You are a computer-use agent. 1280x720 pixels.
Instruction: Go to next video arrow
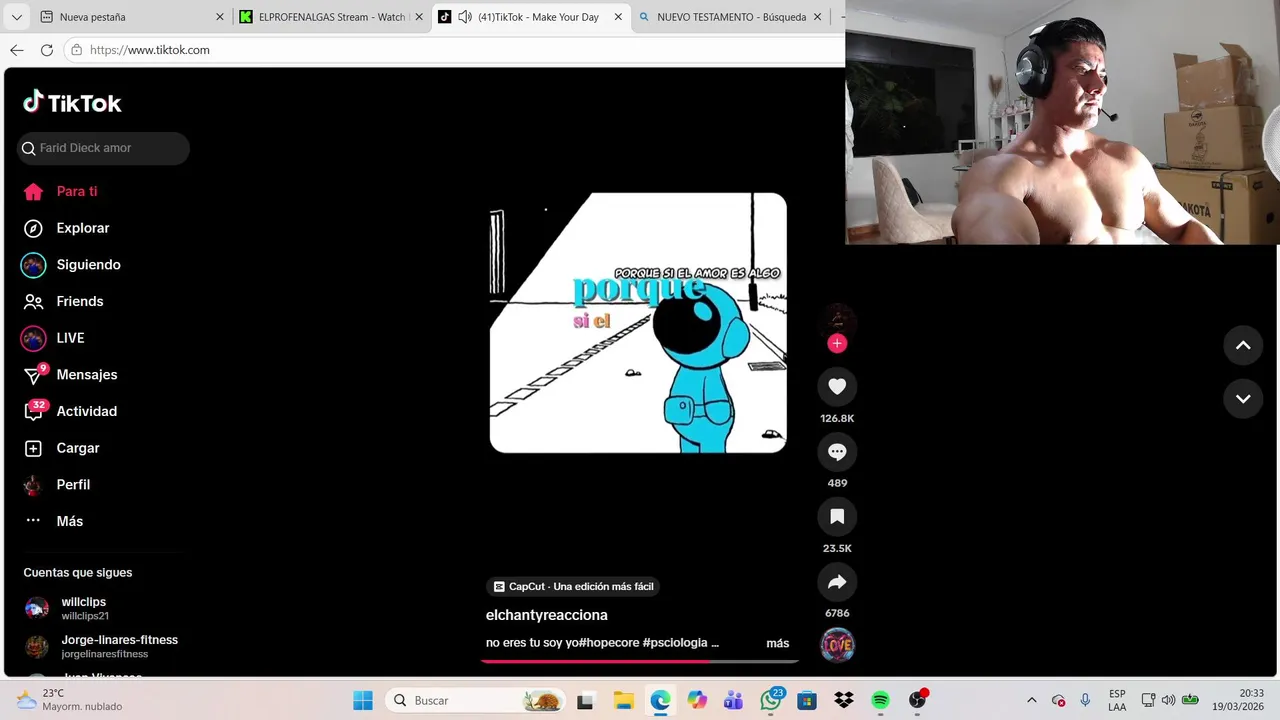pyautogui.click(x=1243, y=398)
